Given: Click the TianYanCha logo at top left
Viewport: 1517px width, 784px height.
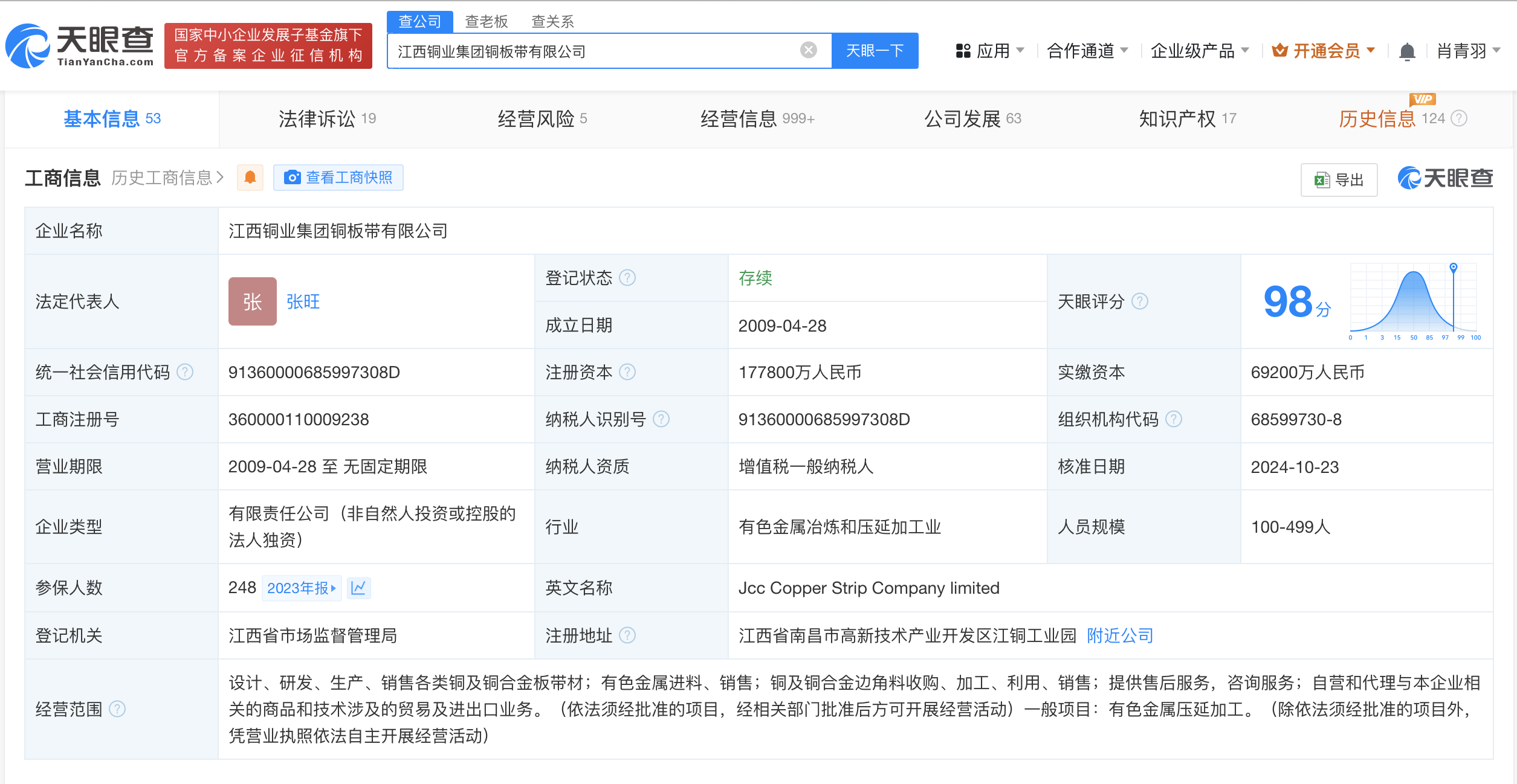Looking at the screenshot, I should pos(80,46).
